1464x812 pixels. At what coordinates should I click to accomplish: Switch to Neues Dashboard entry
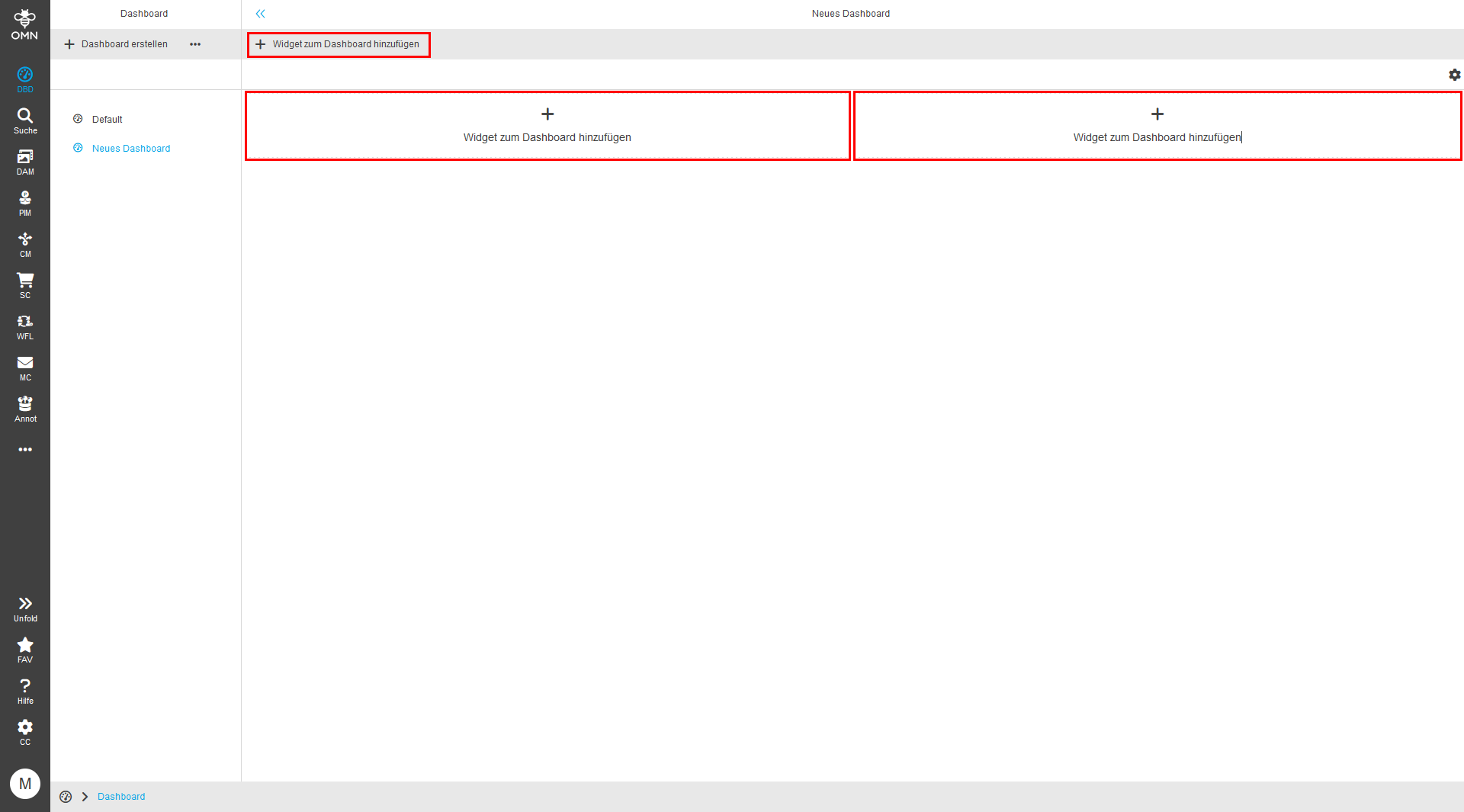pos(131,148)
